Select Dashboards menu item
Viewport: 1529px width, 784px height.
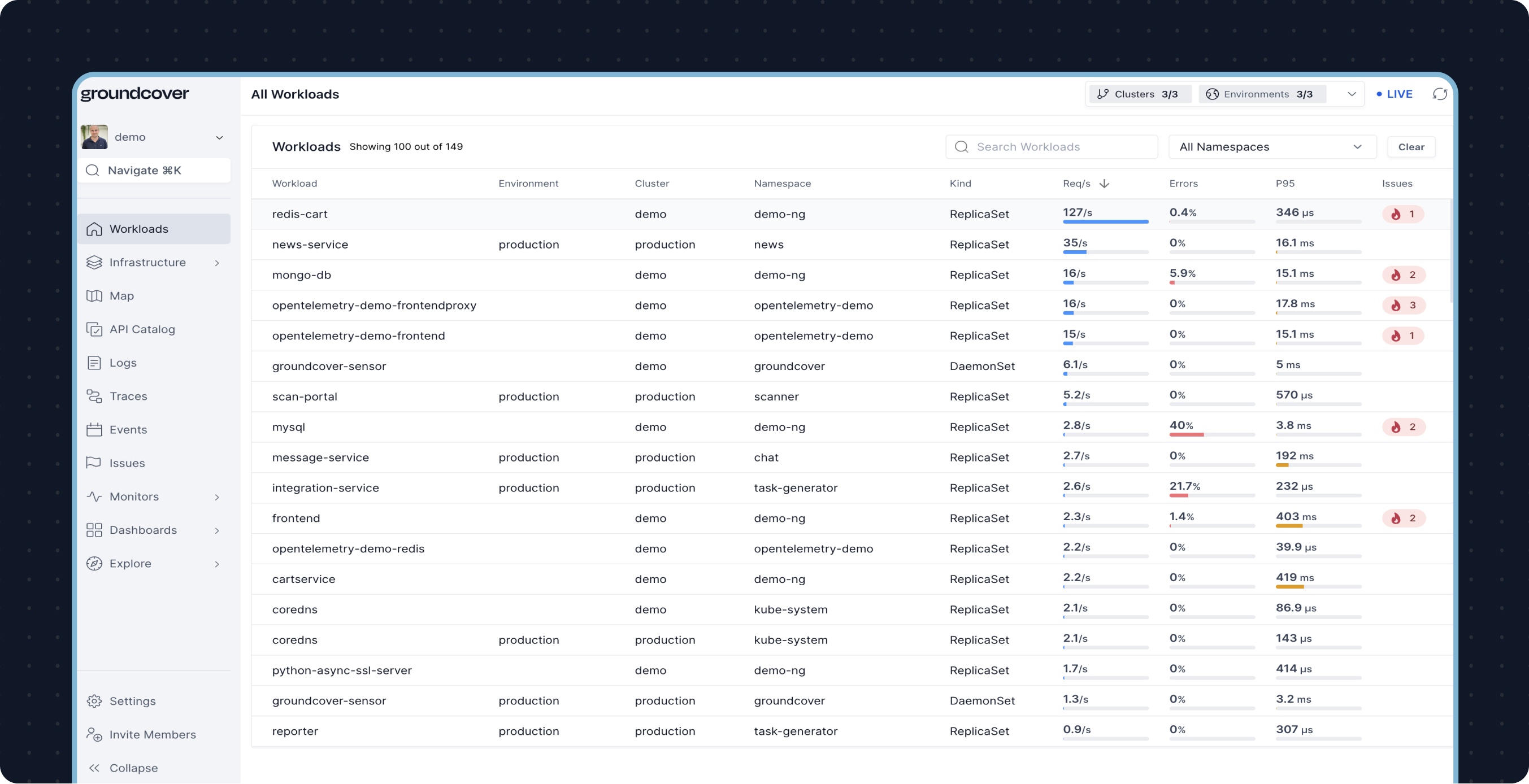143,530
